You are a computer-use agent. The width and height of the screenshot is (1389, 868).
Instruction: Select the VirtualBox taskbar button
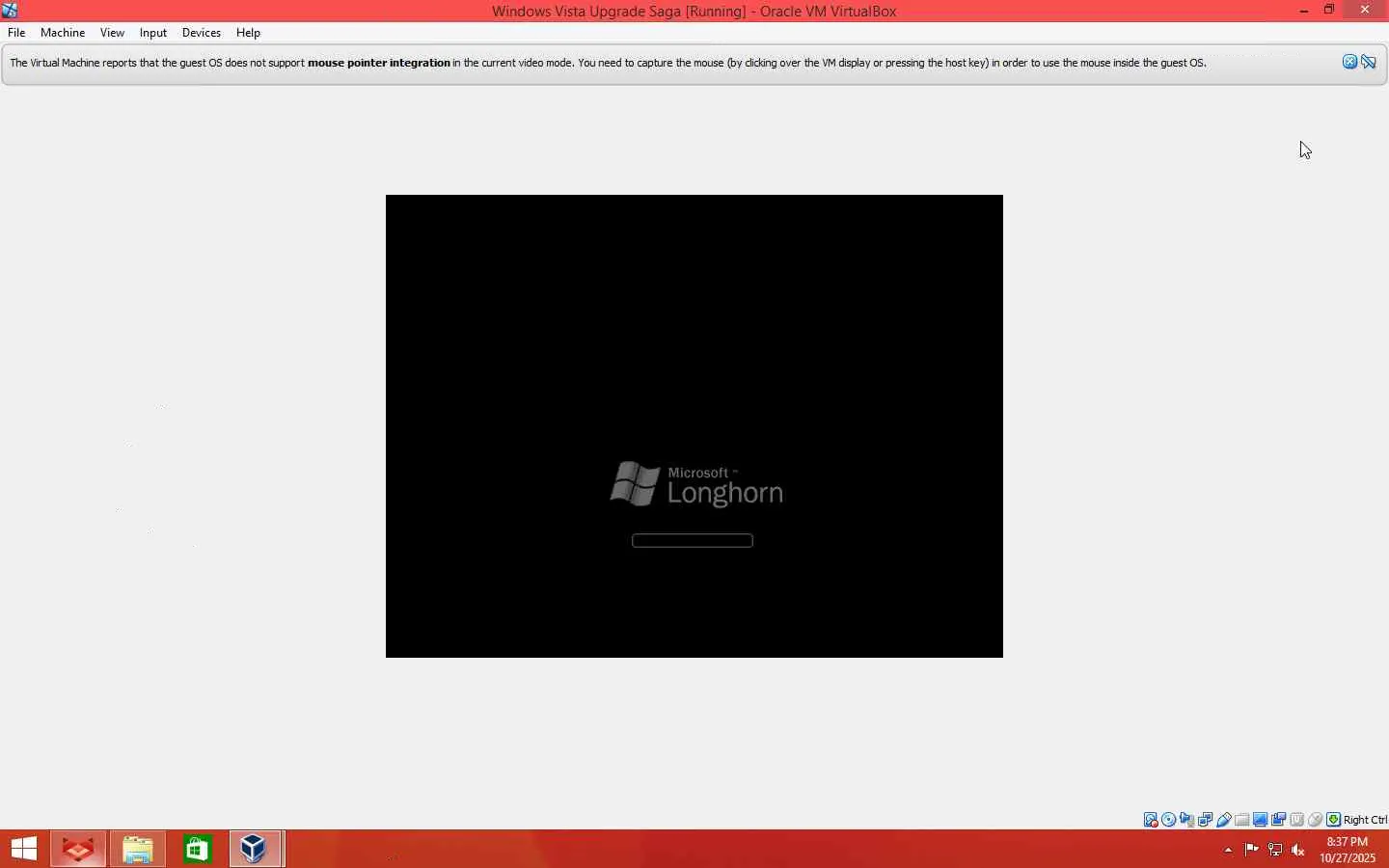(x=256, y=849)
